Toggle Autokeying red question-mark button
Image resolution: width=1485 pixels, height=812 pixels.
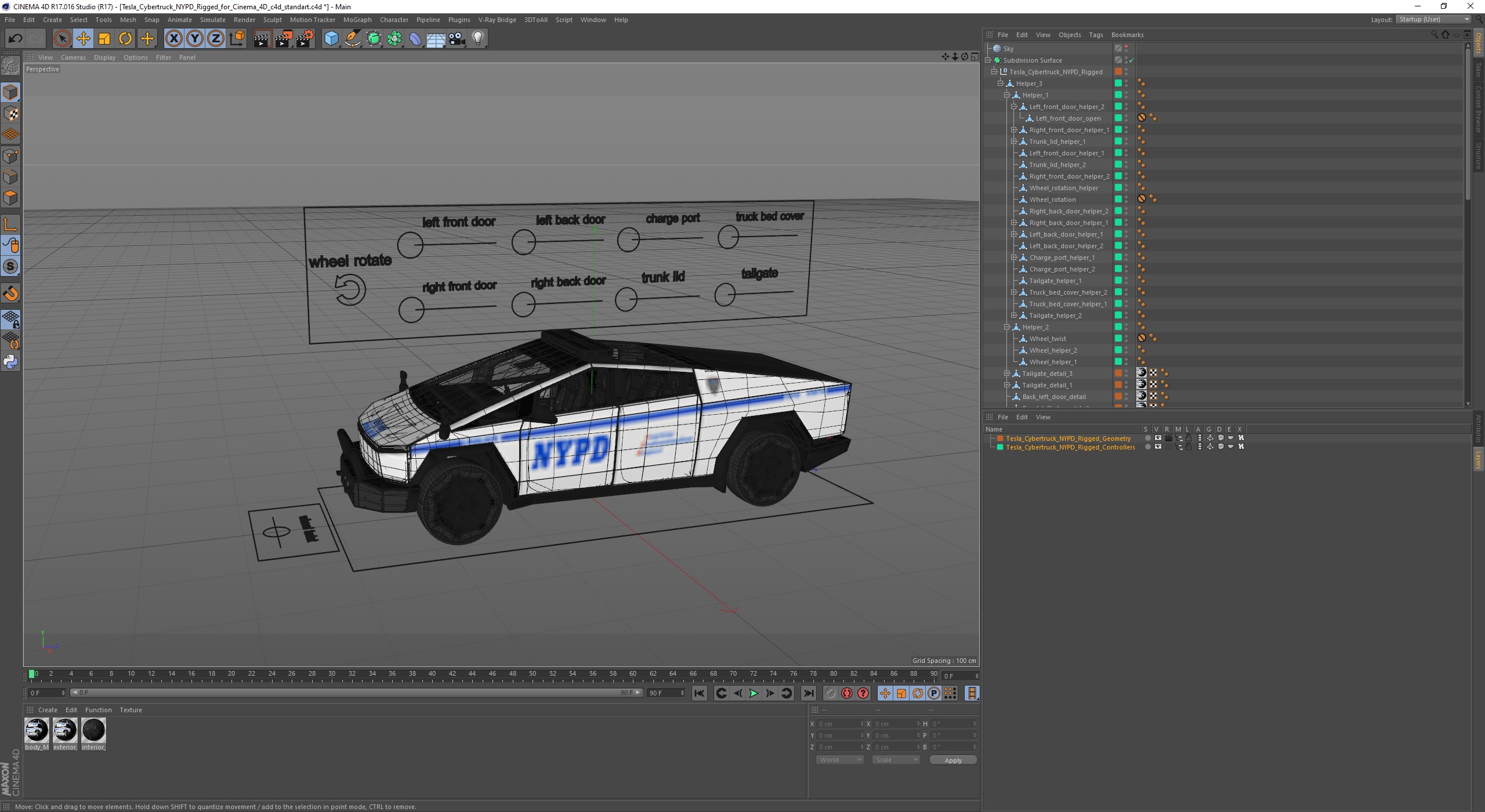[x=863, y=693]
